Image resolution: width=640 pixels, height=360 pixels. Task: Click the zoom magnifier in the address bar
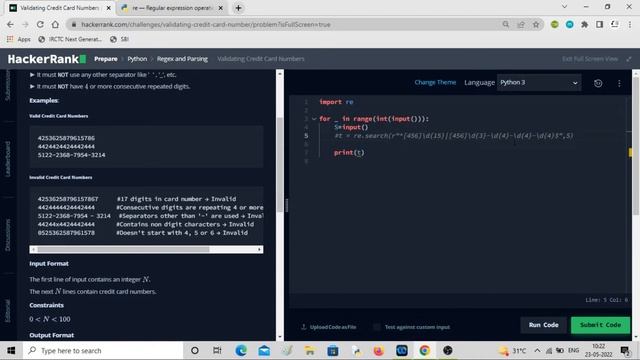point(506,24)
